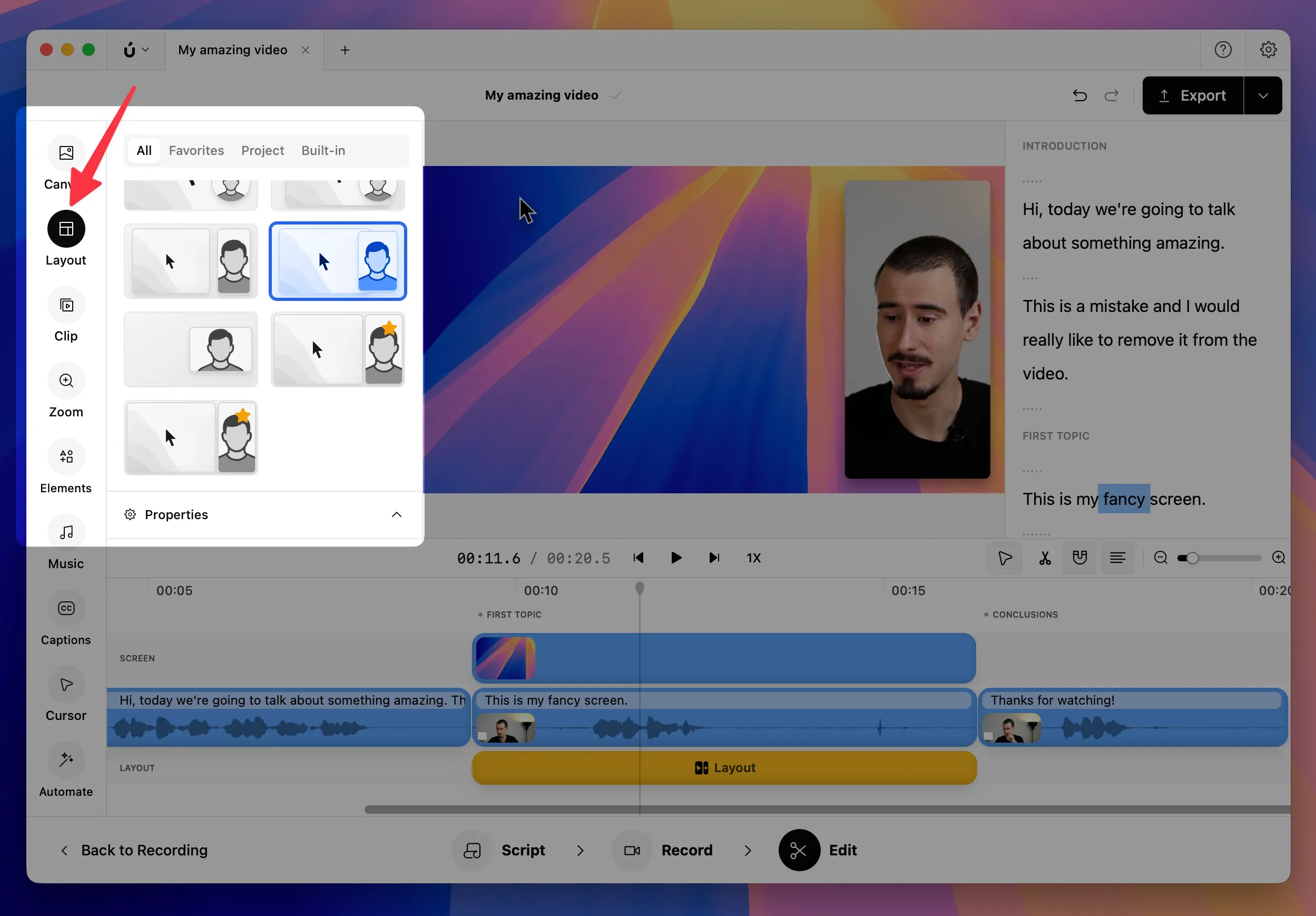Click the chevron between Script and Record
Viewport: 1316px width, 916px height.
[580, 851]
